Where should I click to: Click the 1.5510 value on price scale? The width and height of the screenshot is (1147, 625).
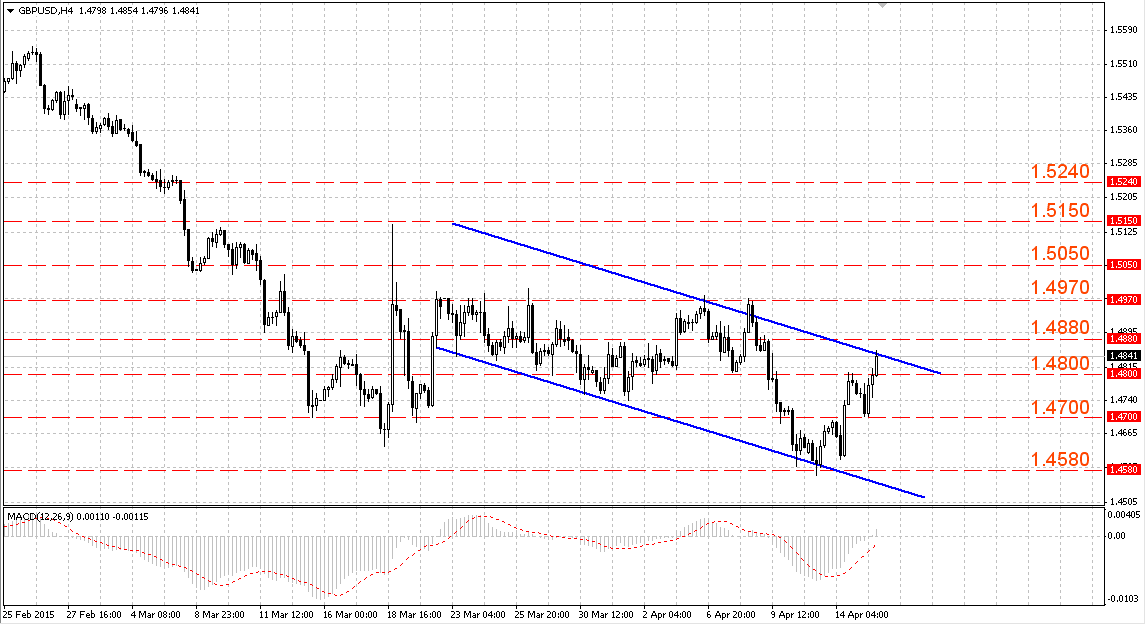[x=1124, y=64]
